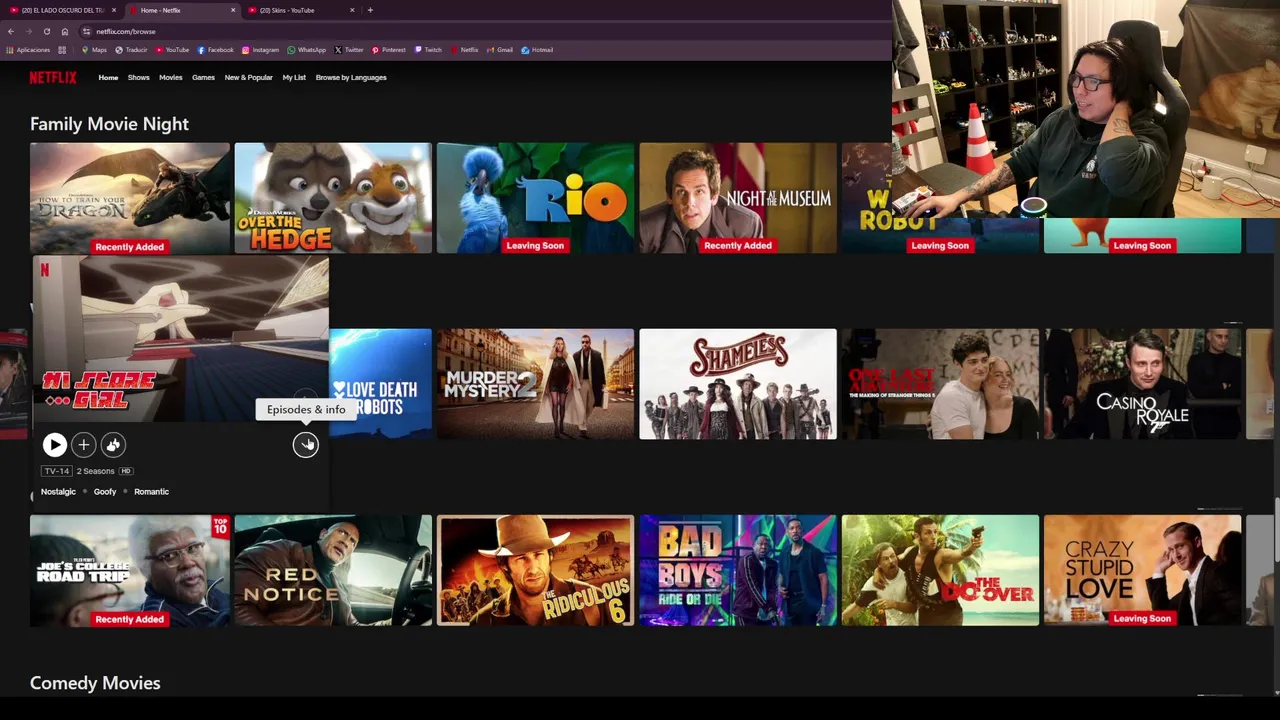Open the Shows menu item
Screen dimensions: 1280x720
[138, 77]
